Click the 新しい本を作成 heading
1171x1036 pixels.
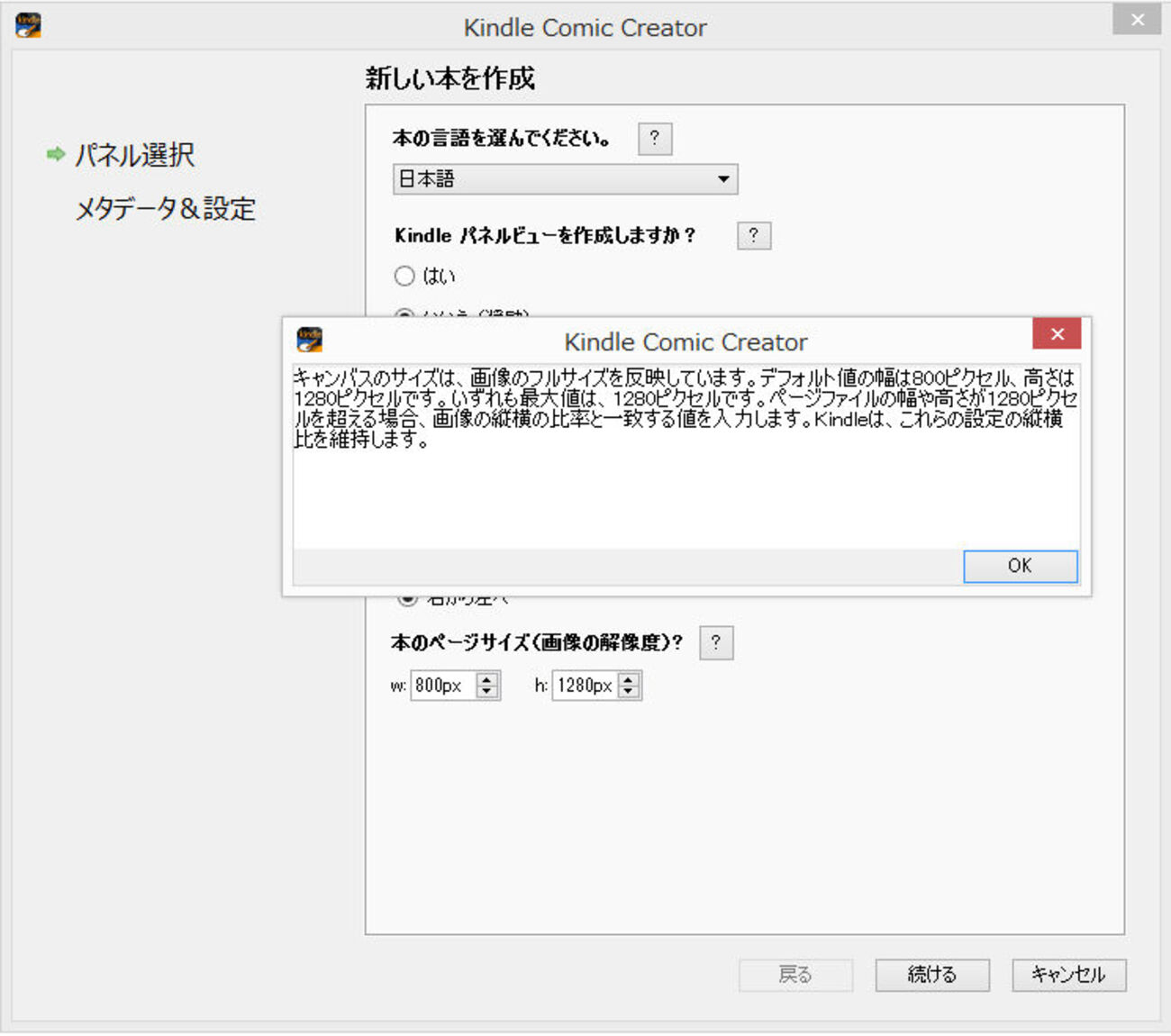click(450, 78)
